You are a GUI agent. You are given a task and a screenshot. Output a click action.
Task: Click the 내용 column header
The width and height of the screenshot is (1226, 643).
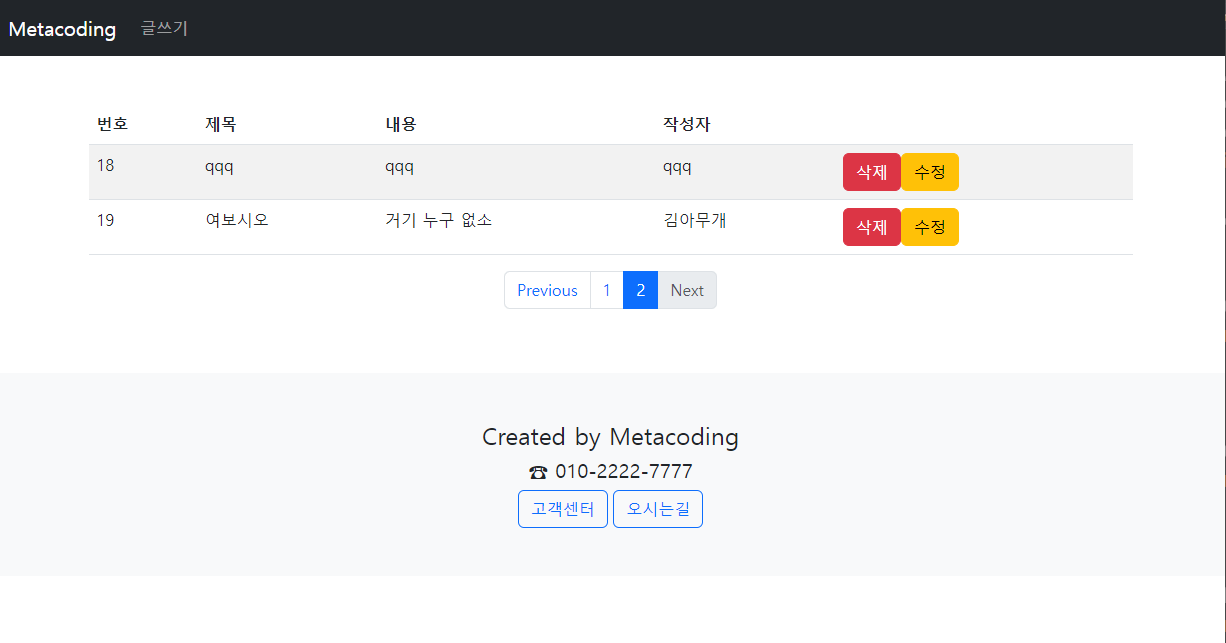point(401,124)
